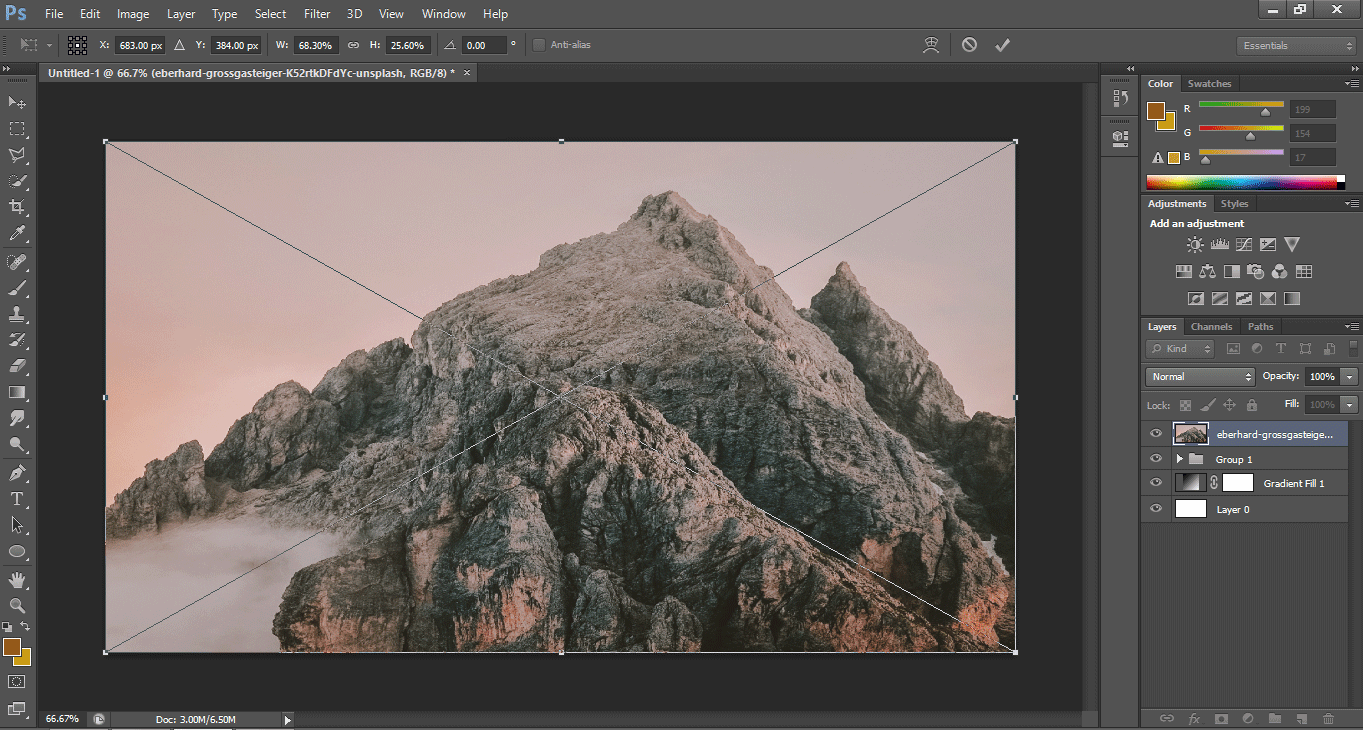The image size is (1363, 730).
Task: Switch to the Channels tab
Action: tap(1211, 326)
